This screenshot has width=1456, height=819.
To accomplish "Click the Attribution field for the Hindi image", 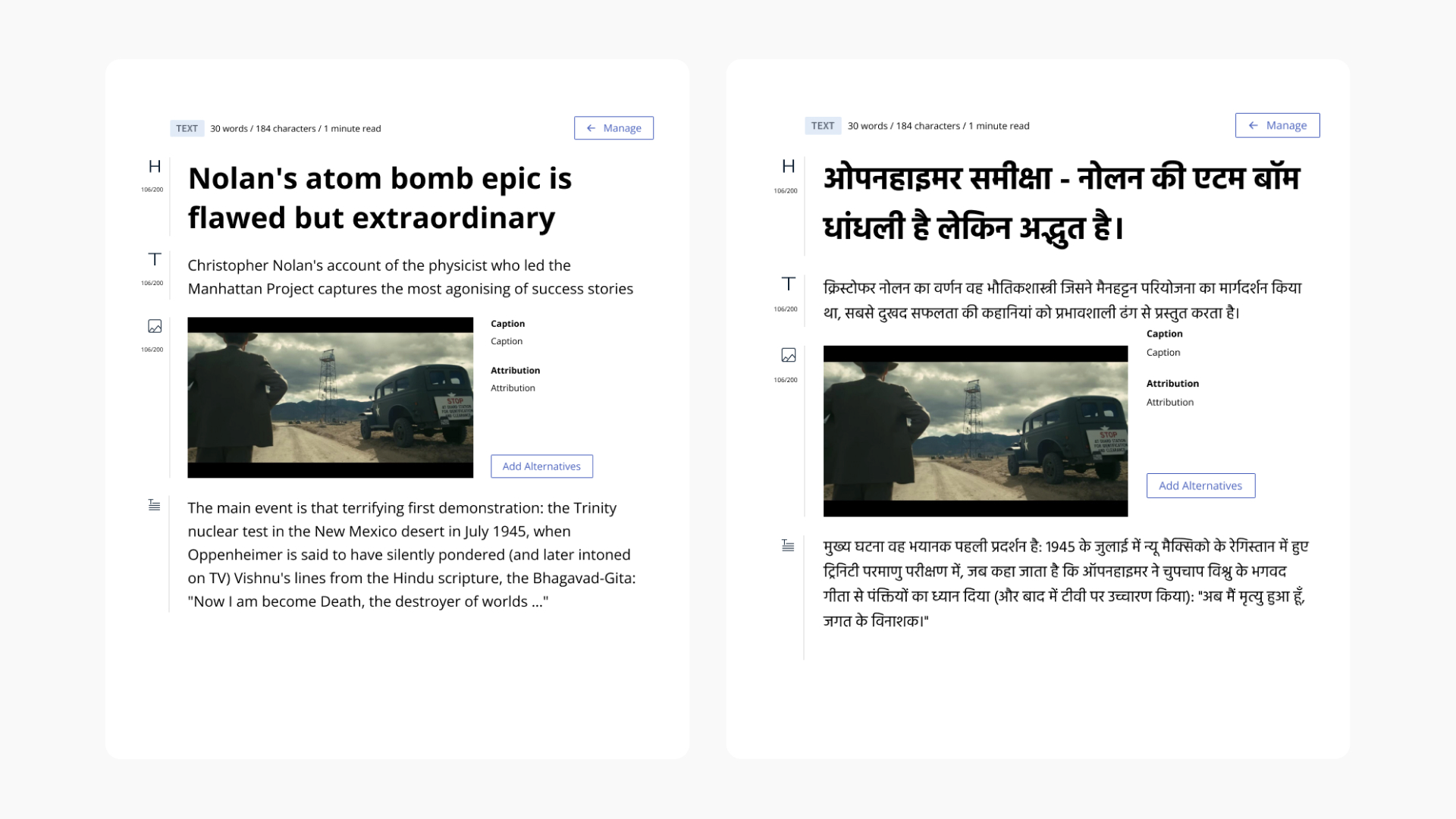I will pyautogui.click(x=1169, y=402).
